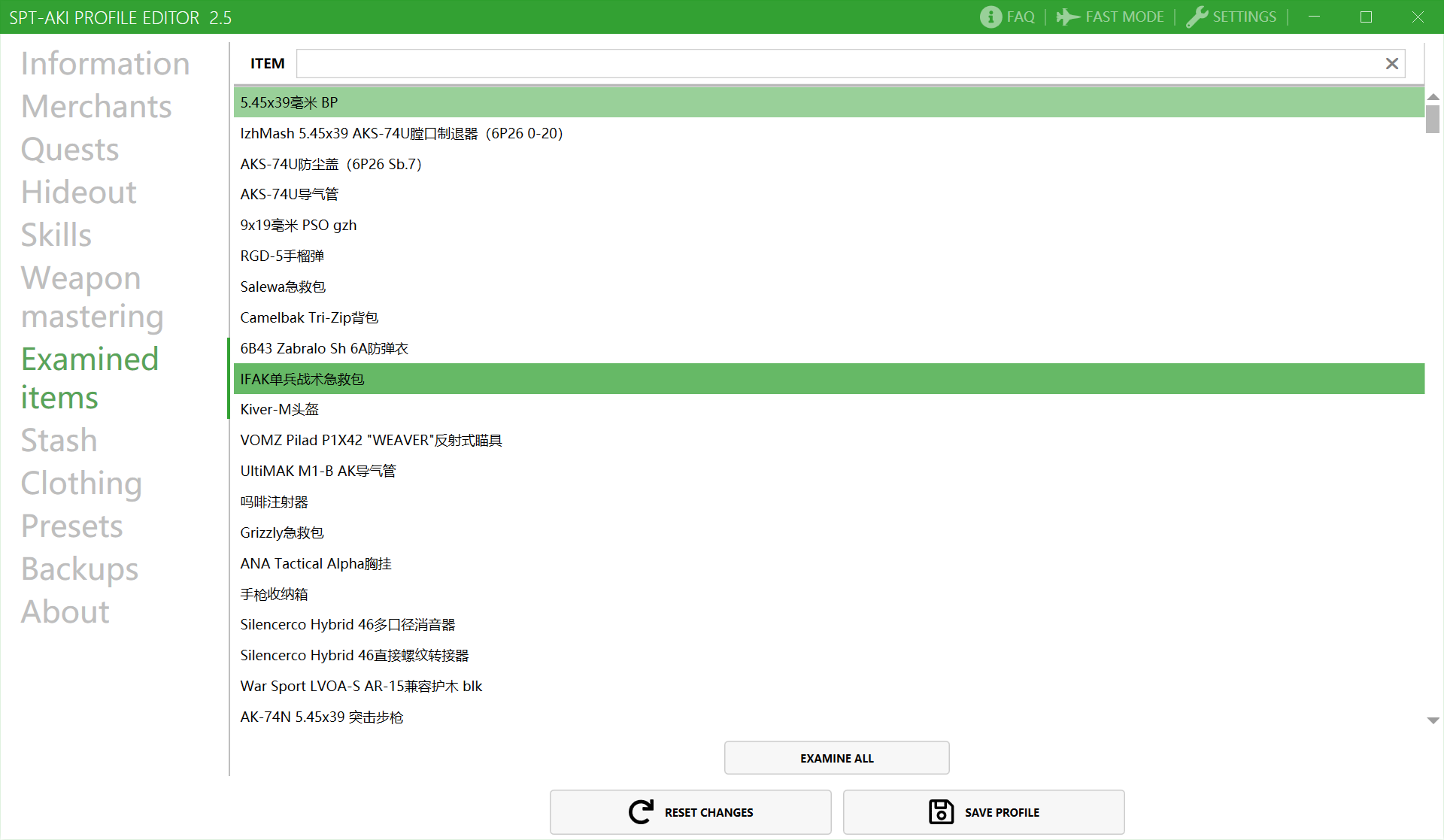The width and height of the screenshot is (1444, 840).
Task: Switch to the Clothing section
Action: (x=81, y=483)
